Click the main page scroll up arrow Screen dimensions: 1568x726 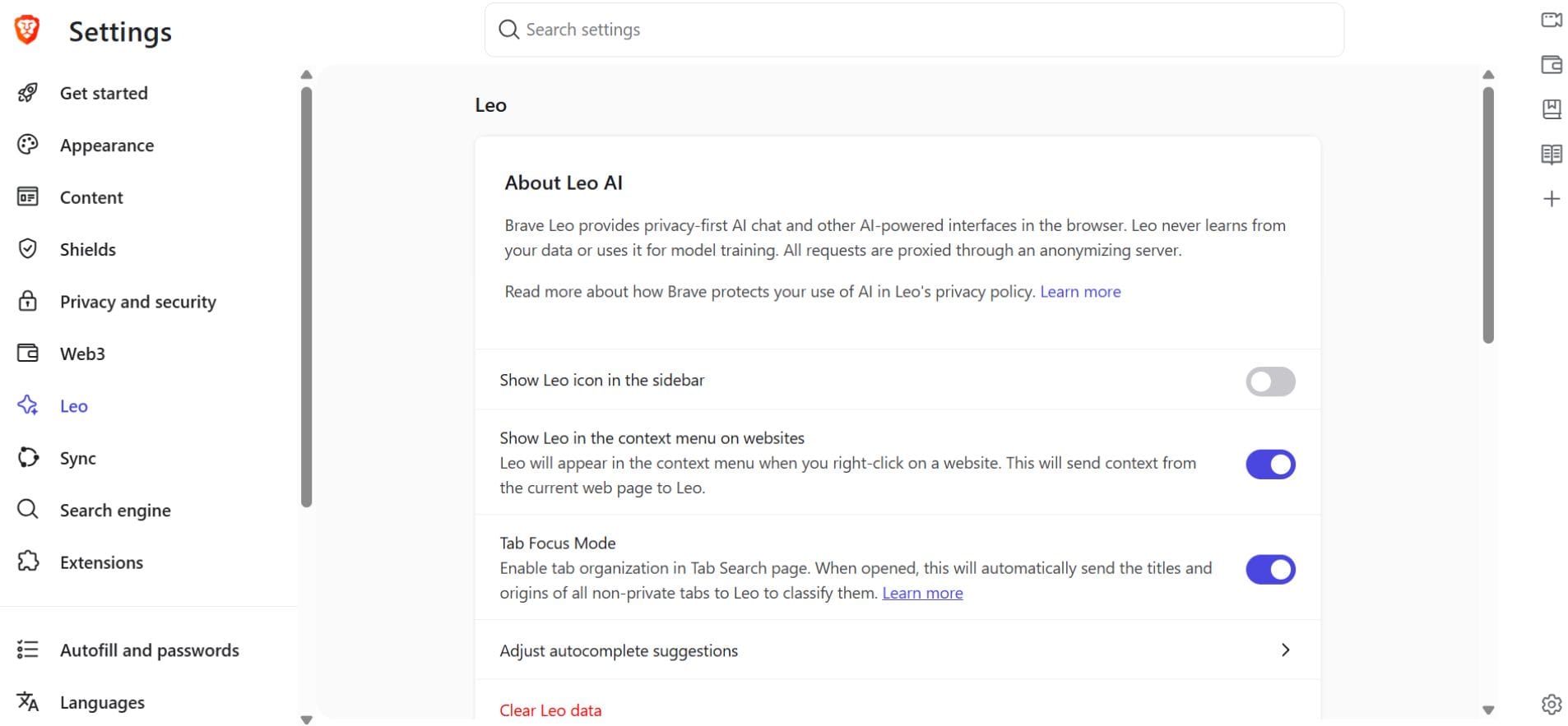[1488, 75]
